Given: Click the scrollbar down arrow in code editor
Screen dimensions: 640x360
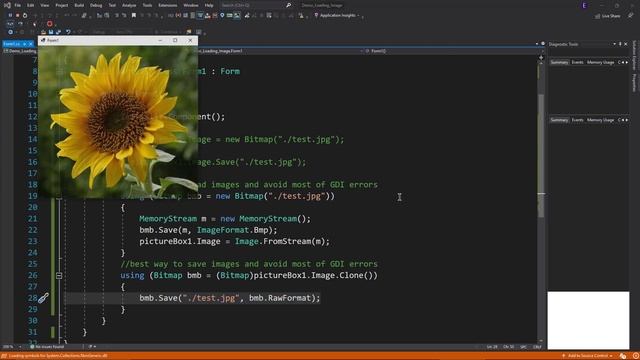Looking at the screenshot, I should point(541,340).
